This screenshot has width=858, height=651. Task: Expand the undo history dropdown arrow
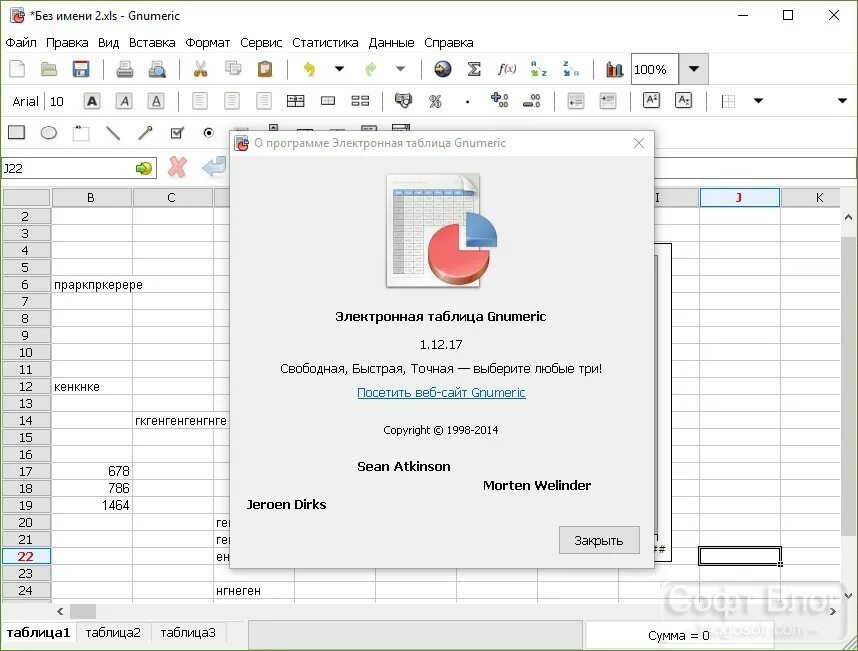(x=339, y=69)
